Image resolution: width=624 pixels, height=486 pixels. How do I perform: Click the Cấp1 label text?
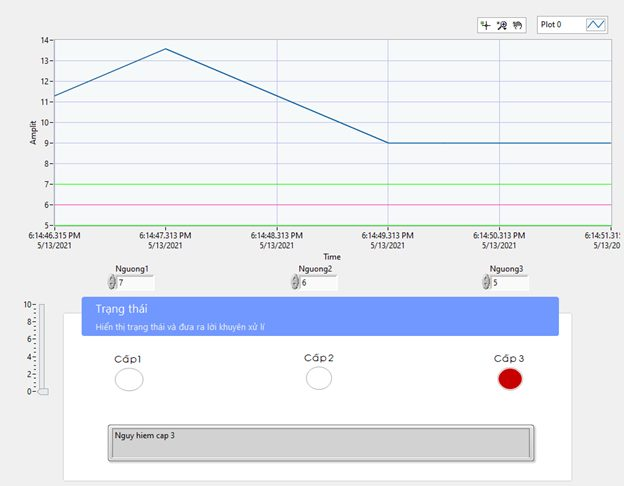[128, 359]
